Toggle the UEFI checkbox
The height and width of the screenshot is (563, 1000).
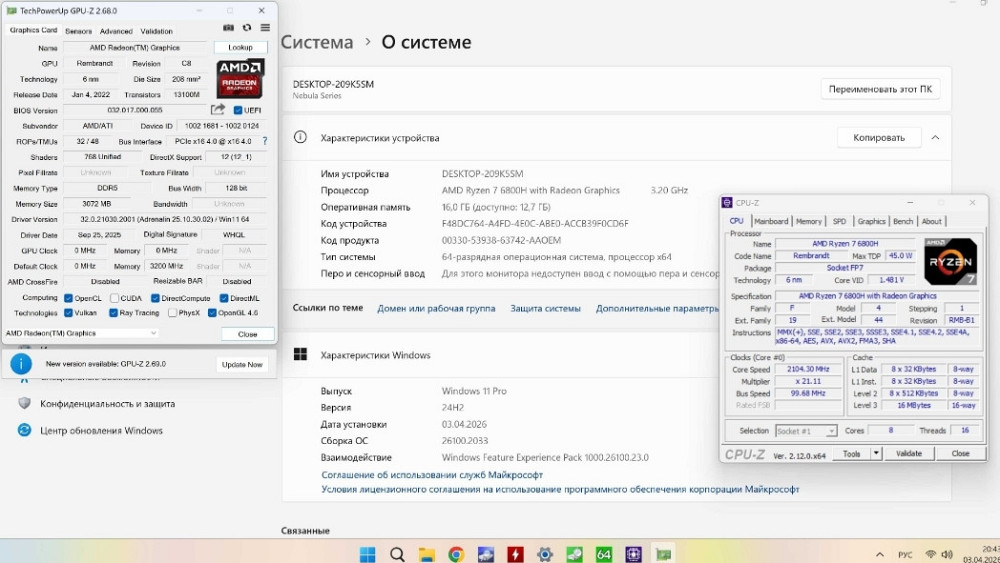[238, 110]
